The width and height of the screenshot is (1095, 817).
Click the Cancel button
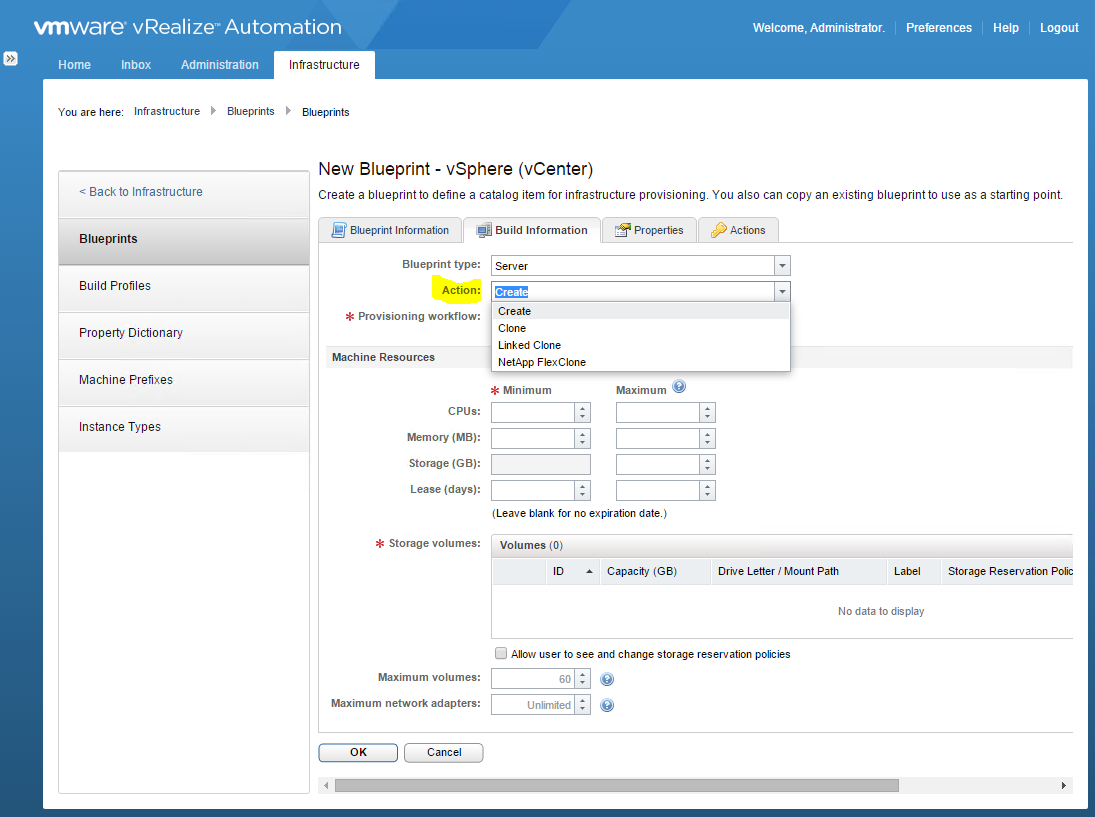[x=444, y=752]
